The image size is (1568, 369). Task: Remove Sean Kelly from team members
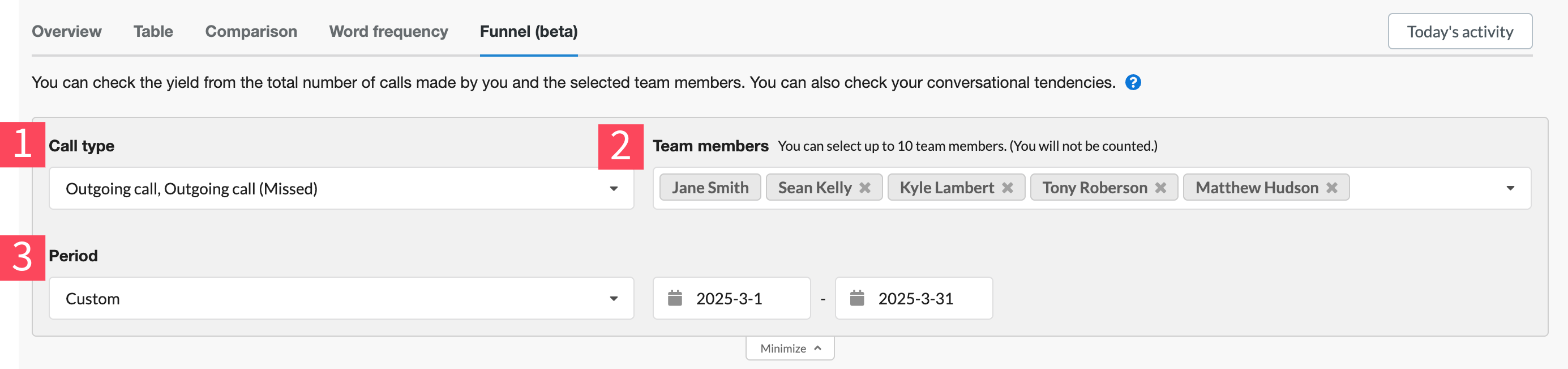(864, 188)
